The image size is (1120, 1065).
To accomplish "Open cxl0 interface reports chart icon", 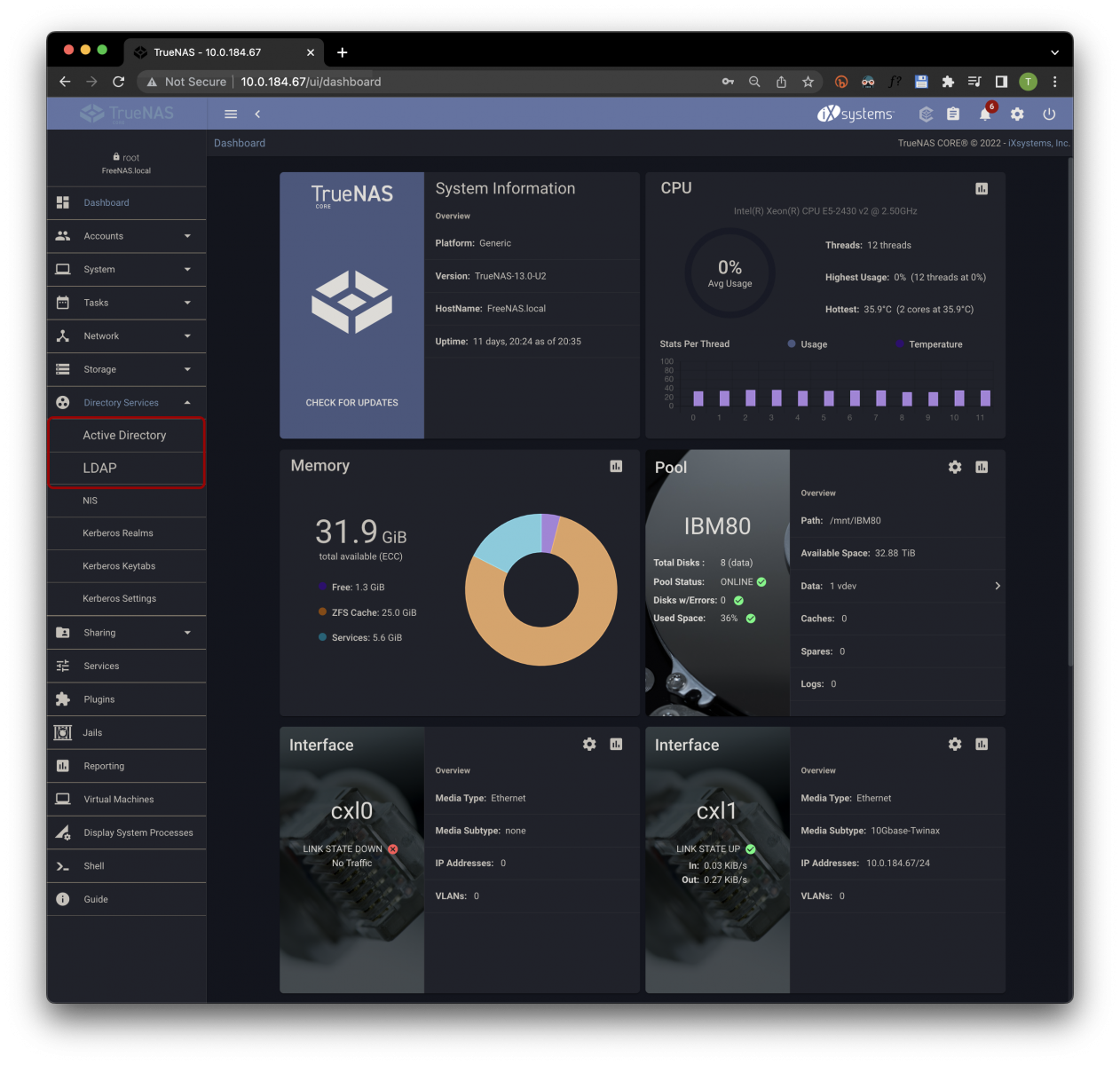I will tap(616, 744).
